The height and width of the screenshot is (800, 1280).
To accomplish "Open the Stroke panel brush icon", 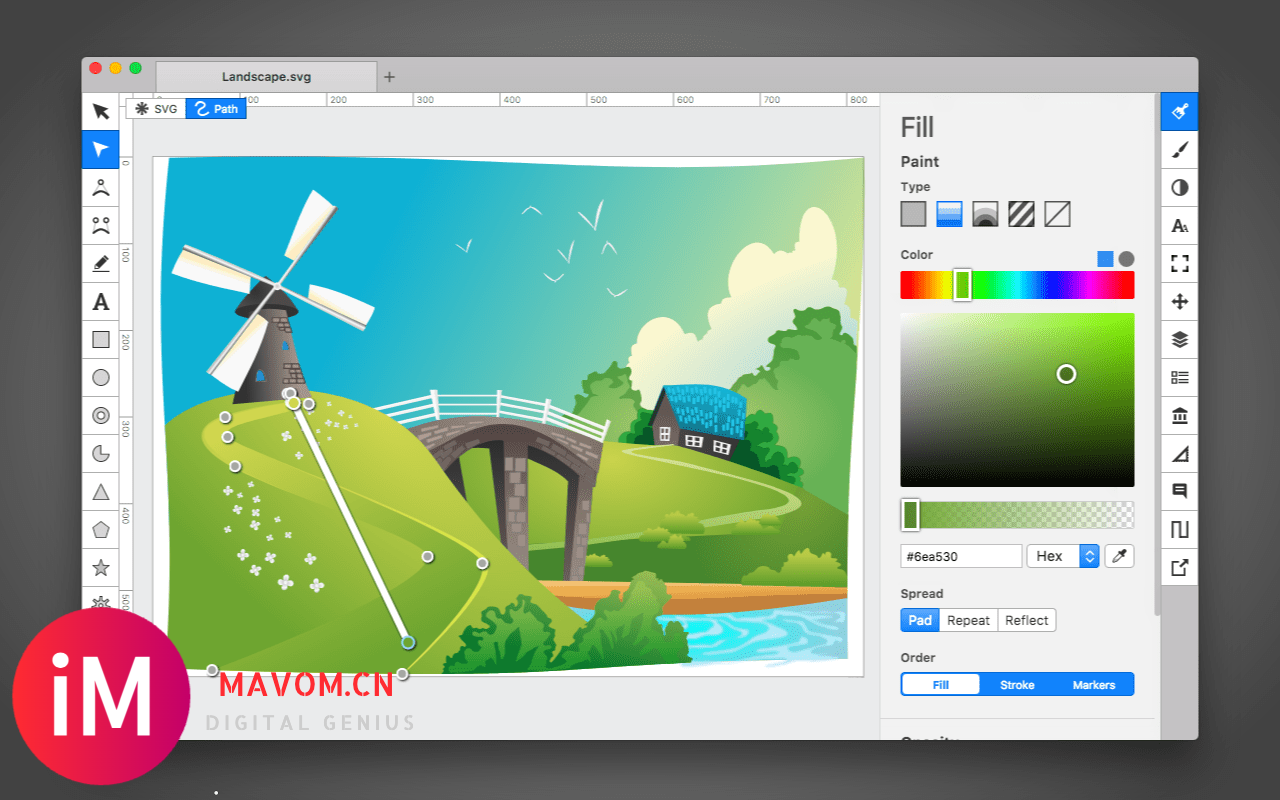I will (1179, 149).
